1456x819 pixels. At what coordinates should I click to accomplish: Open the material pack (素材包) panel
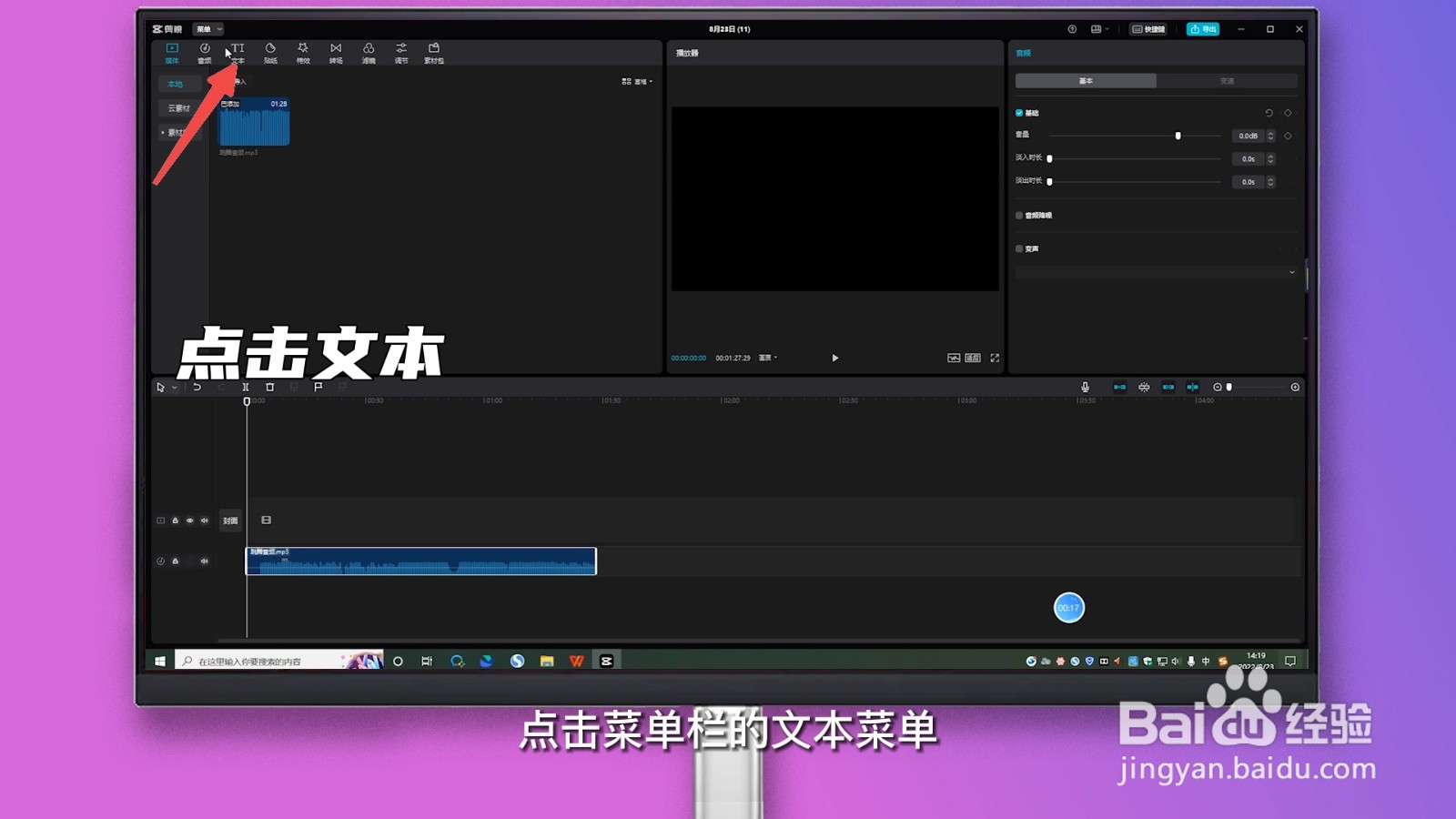click(x=434, y=53)
